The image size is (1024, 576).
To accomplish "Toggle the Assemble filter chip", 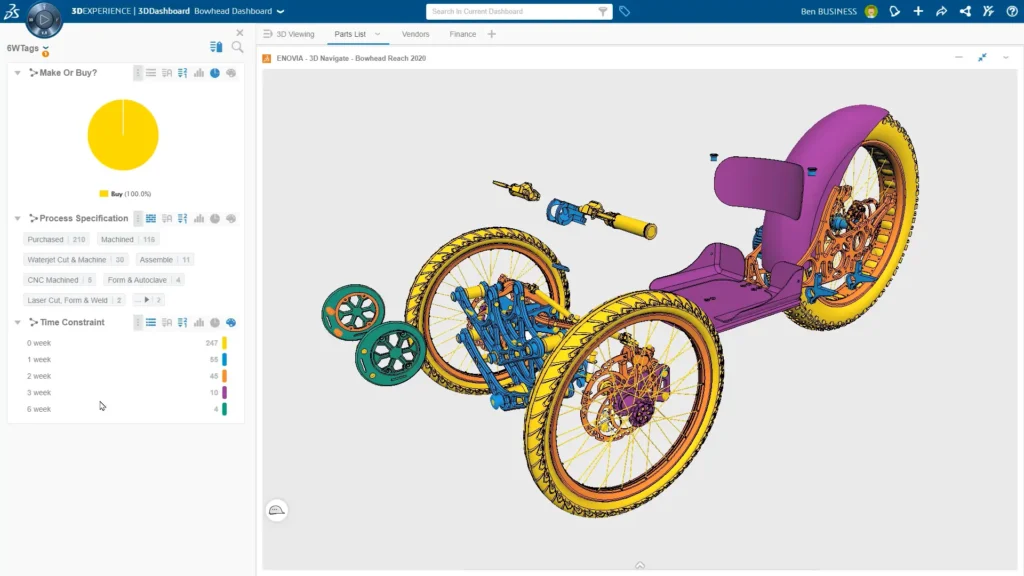I will click(164, 259).
